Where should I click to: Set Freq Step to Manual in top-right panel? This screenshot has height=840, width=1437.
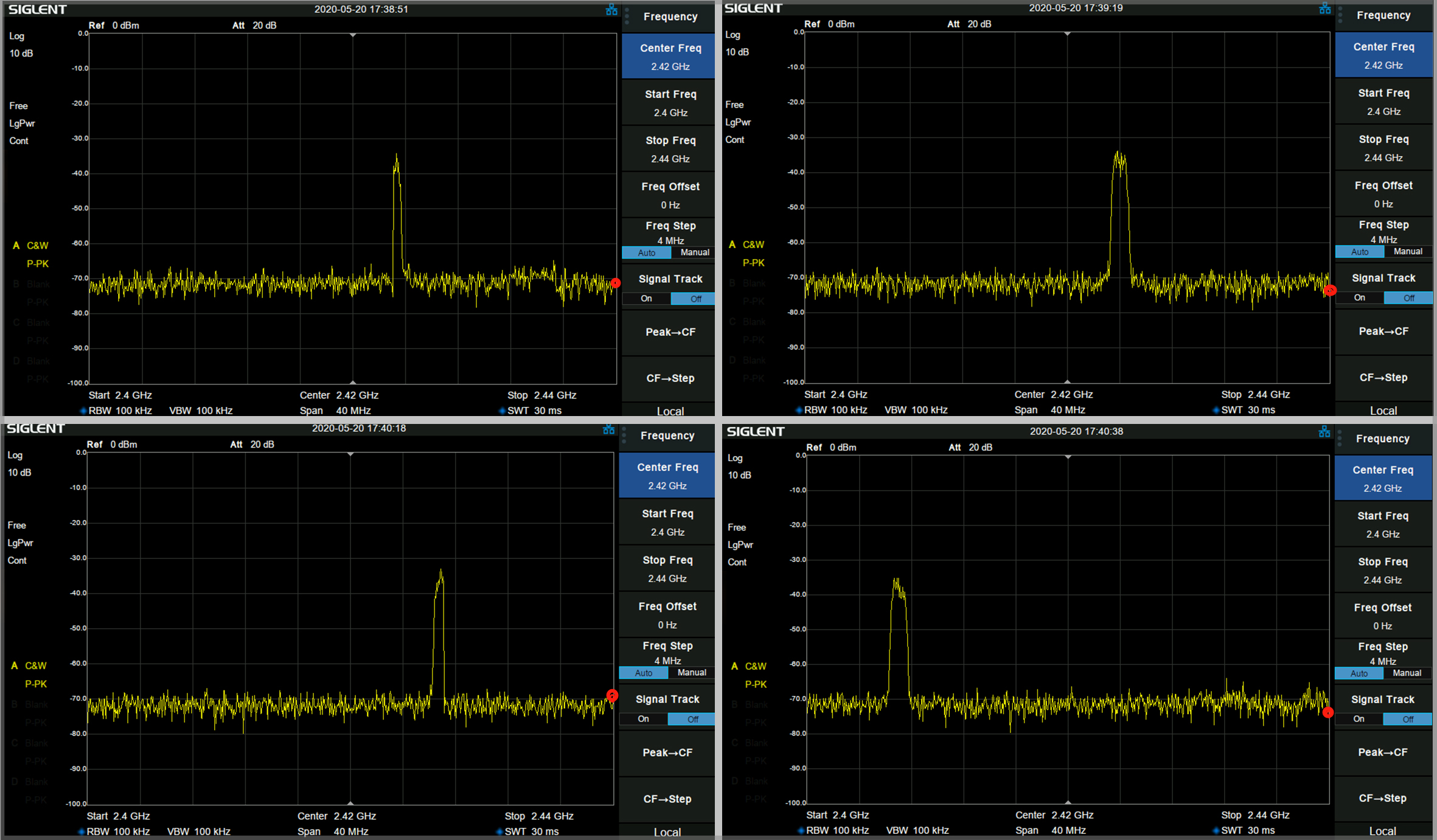tap(1408, 251)
